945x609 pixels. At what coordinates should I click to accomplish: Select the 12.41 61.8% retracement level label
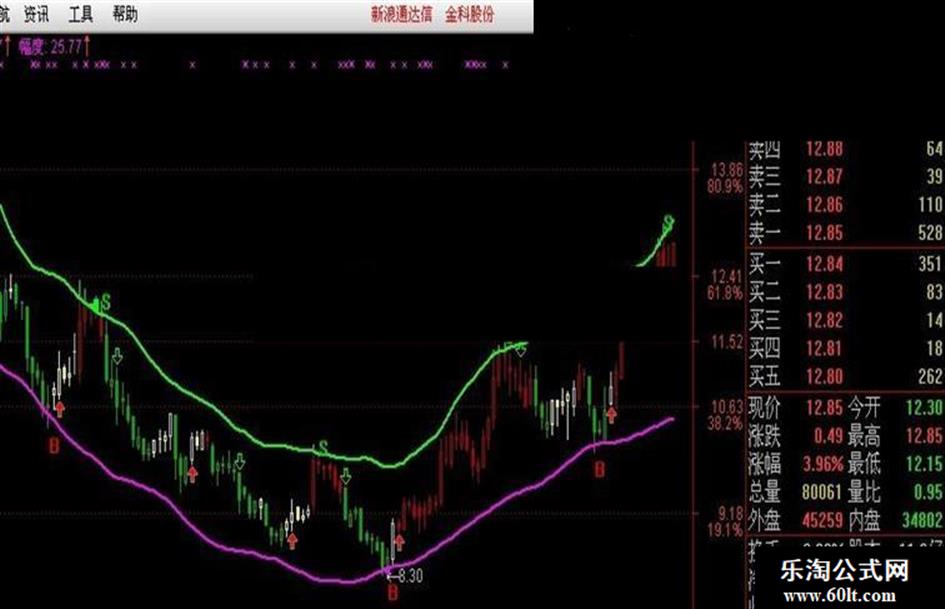tap(726, 285)
